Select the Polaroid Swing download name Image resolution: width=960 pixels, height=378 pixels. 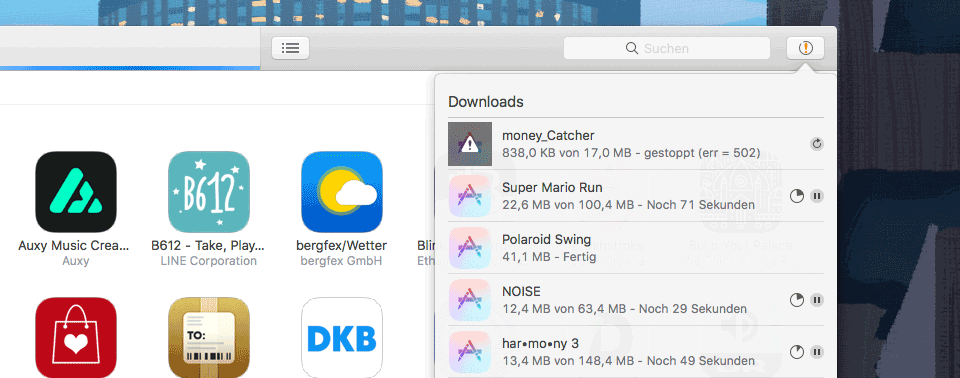[547, 240]
